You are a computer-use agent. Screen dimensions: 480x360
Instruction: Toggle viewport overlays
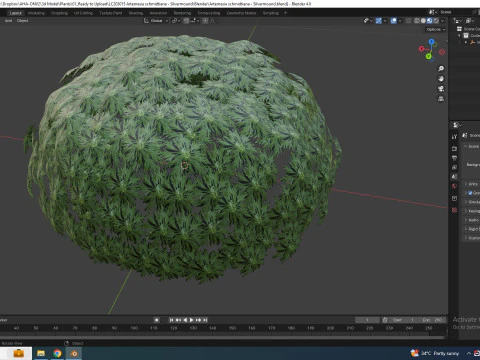point(394,21)
